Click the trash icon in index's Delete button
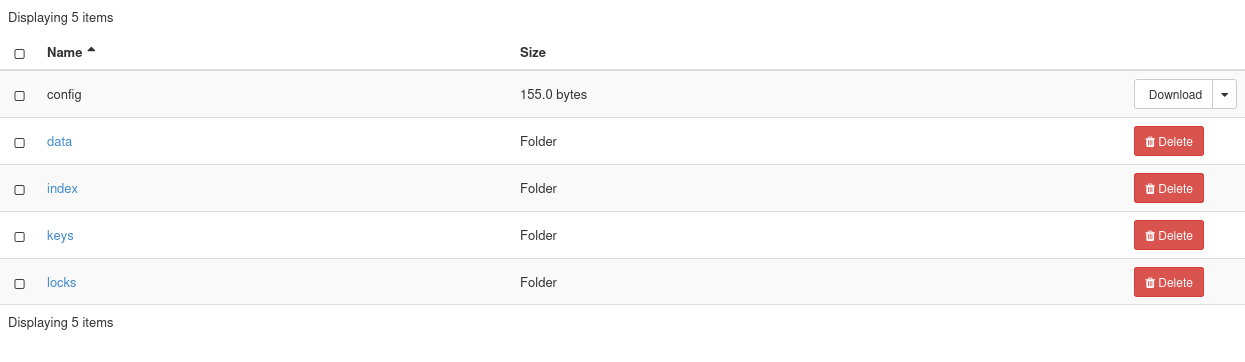The height and width of the screenshot is (362, 1245). click(x=1150, y=189)
